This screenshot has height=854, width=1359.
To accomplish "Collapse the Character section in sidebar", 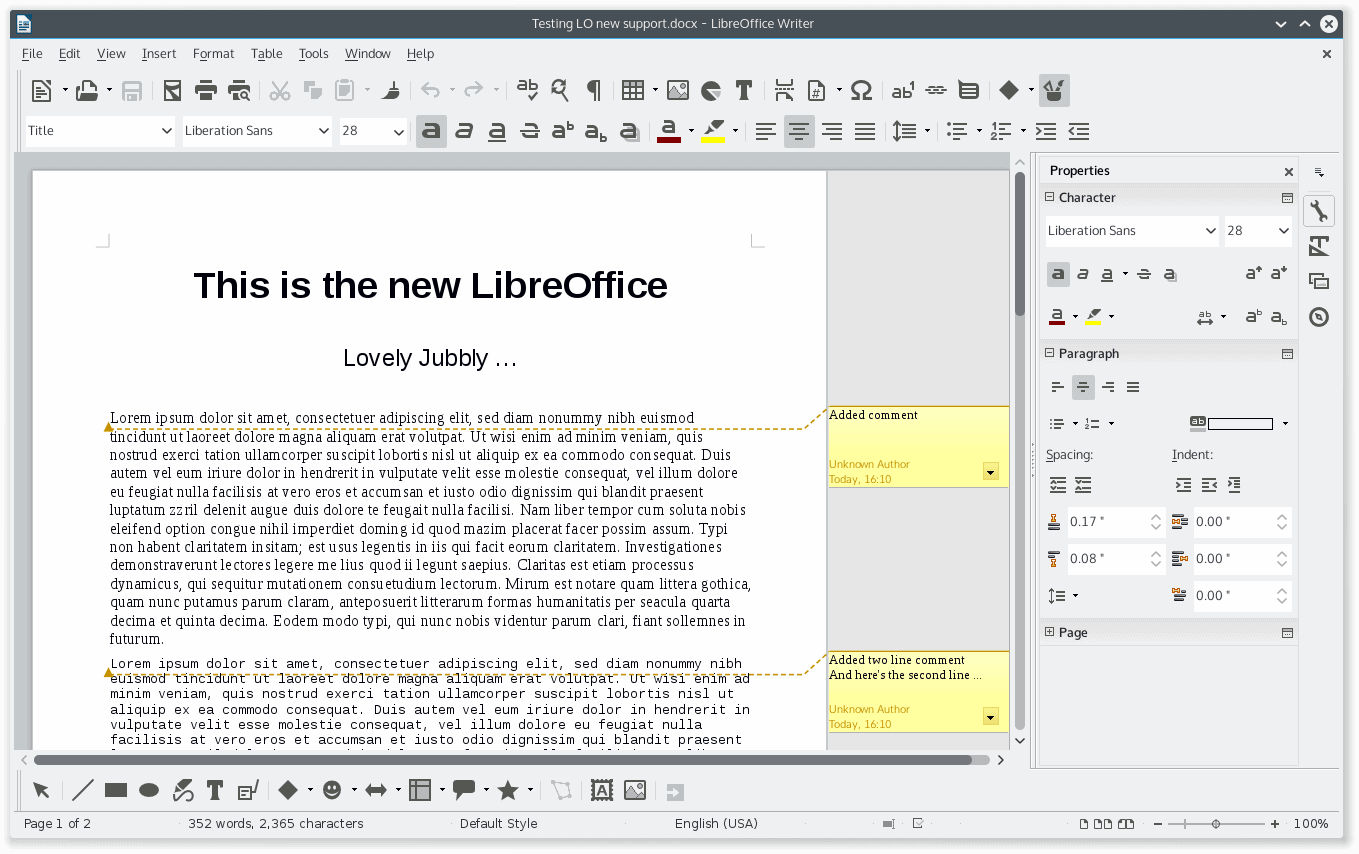I will tap(1050, 197).
